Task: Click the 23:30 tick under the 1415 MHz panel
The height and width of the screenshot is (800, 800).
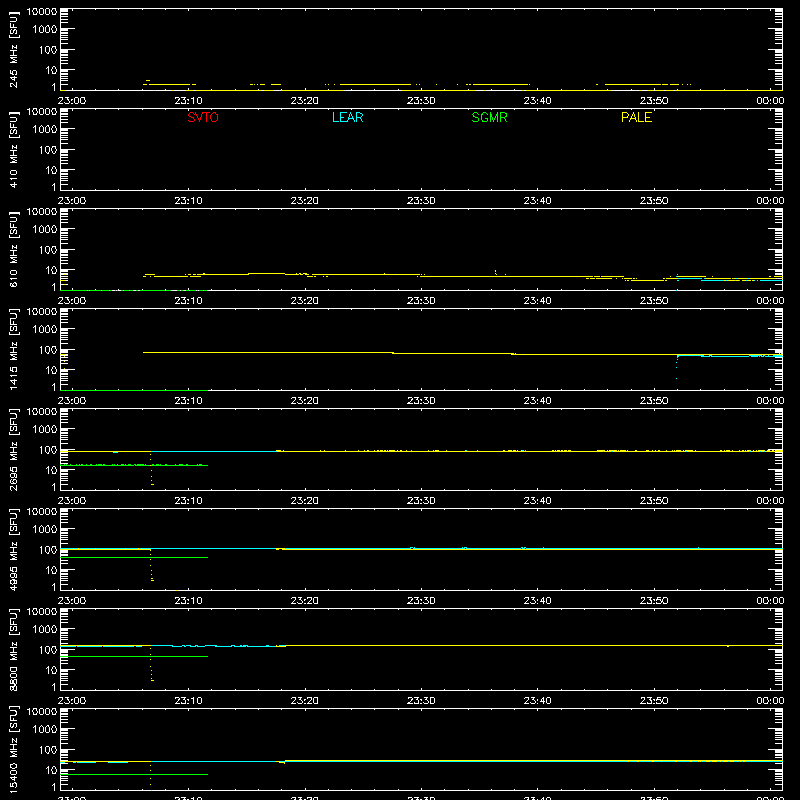Action: (421, 401)
